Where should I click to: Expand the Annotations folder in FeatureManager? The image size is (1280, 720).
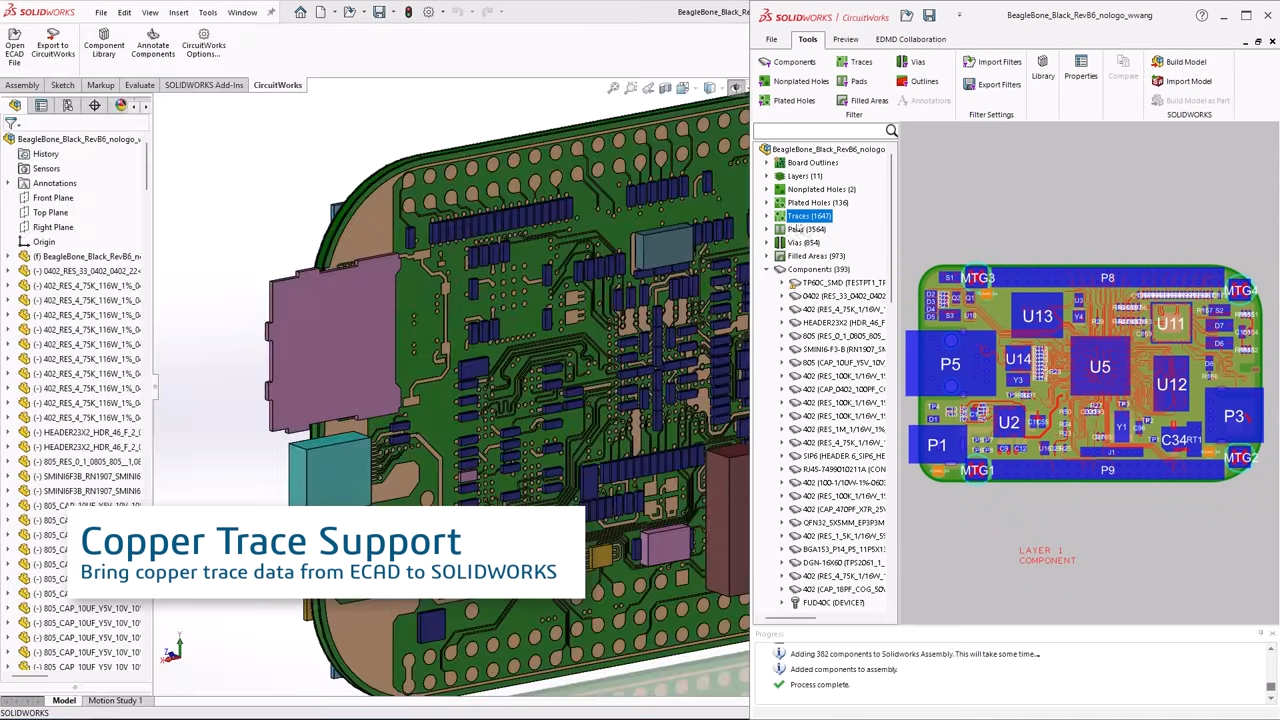pyautogui.click(x=9, y=183)
